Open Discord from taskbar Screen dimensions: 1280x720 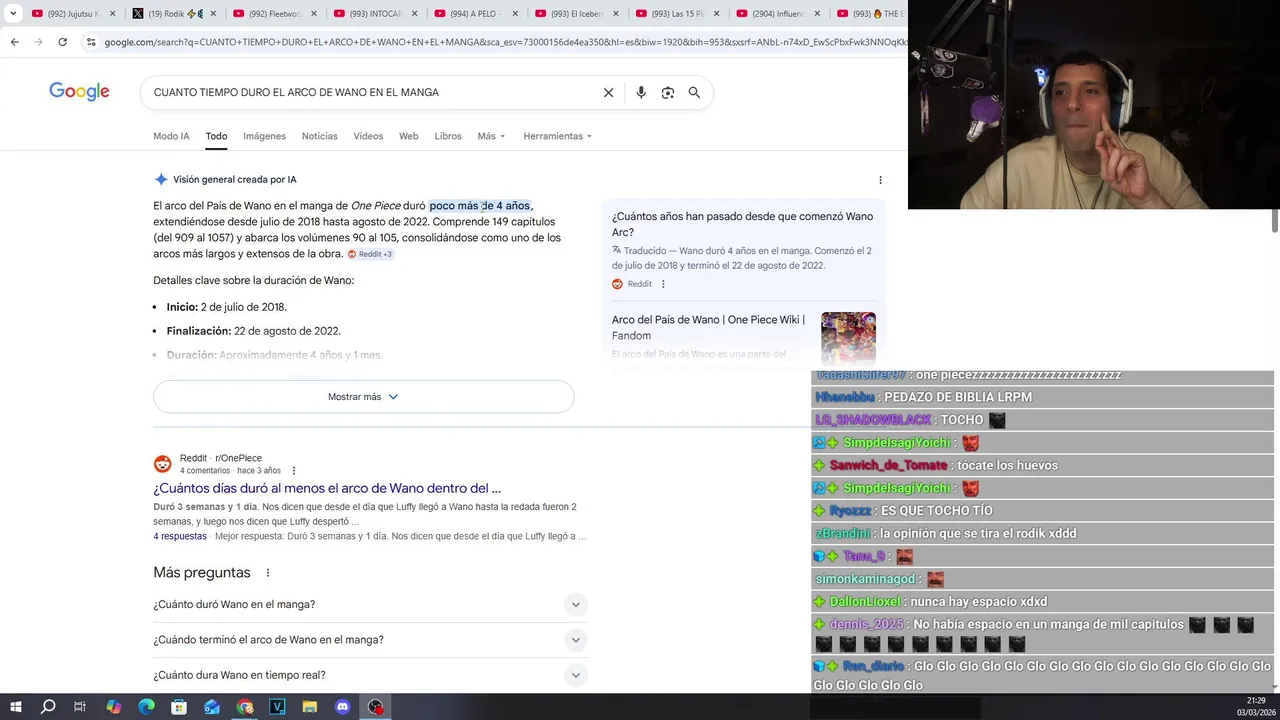pos(343,707)
